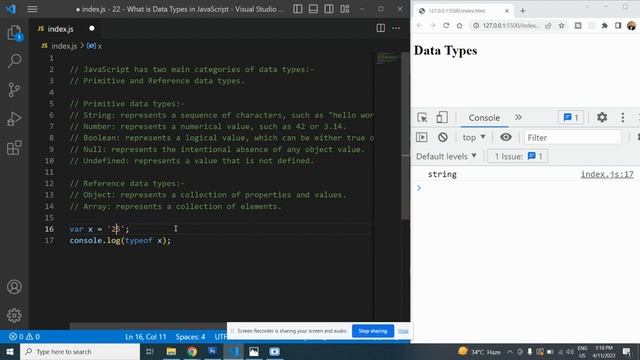
Task: Click the console prompt arrow
Action: click(419, 188)
